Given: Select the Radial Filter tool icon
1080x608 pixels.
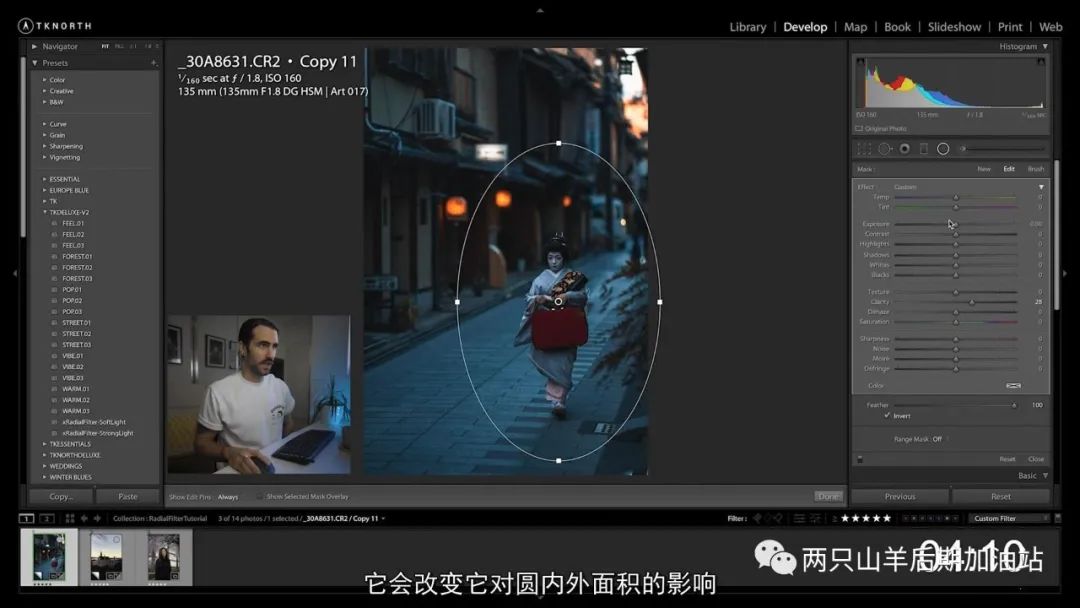Looking at the screenshot, I should [x=942, y=149].
